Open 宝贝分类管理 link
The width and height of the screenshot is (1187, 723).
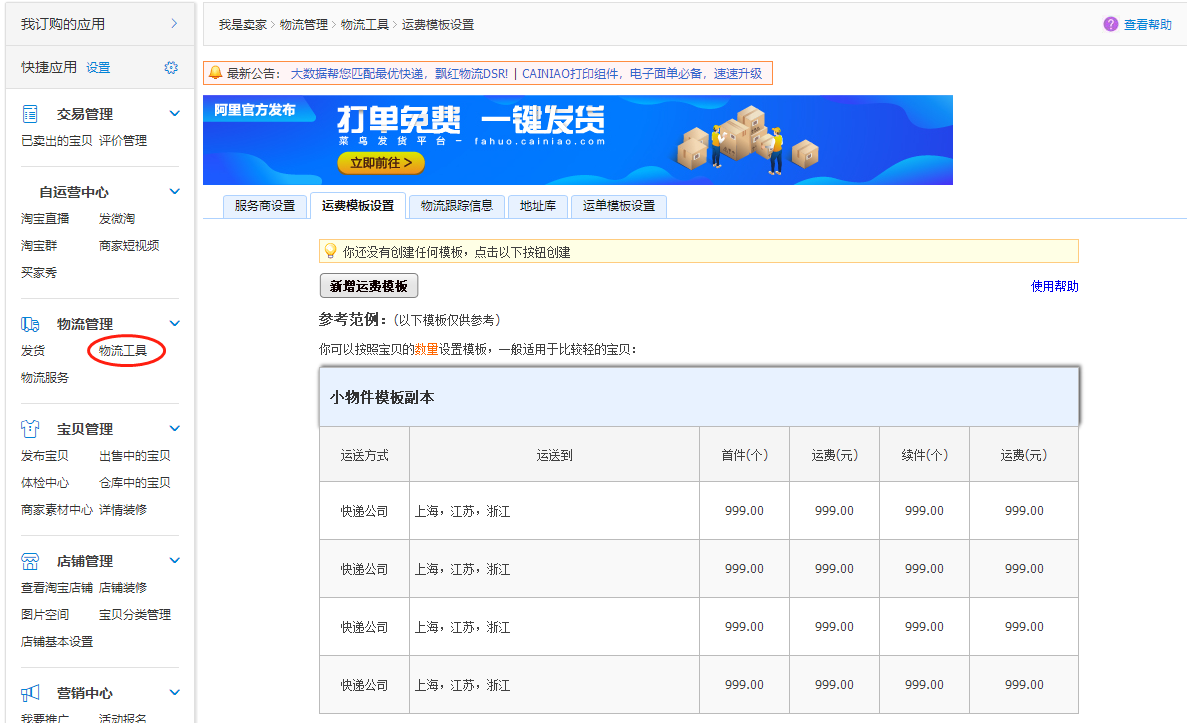click(135, 615)
